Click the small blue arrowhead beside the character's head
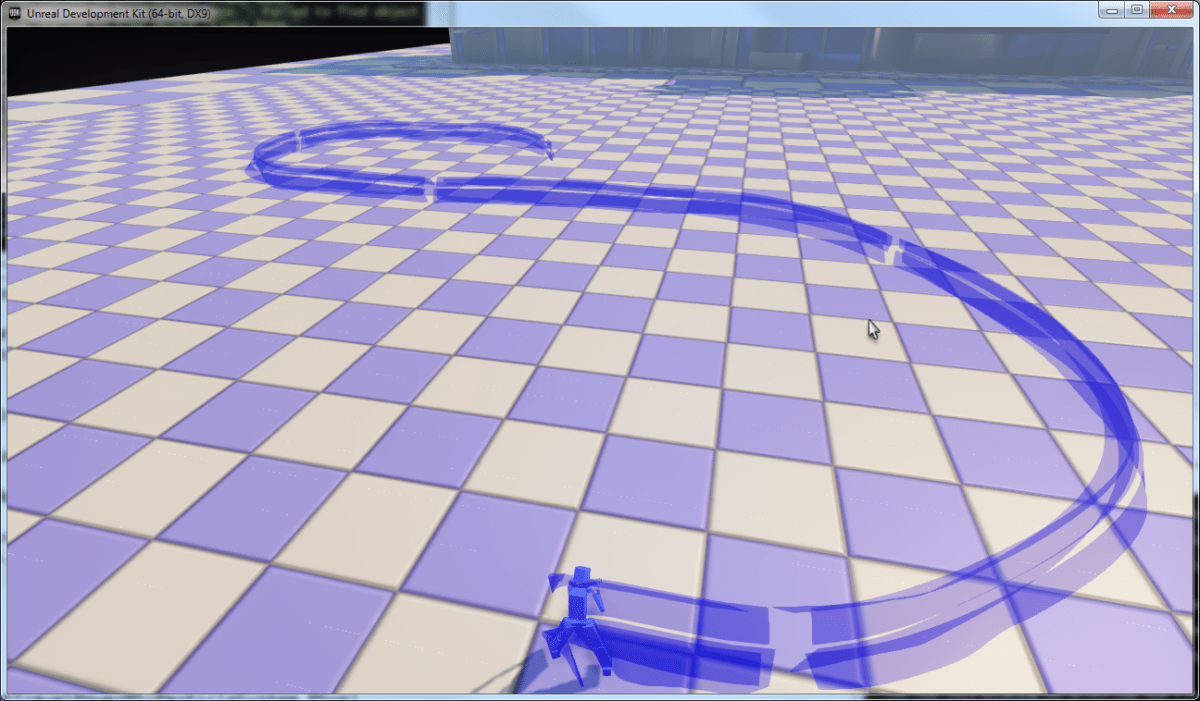1200x701 pixels. click(555, 580)
